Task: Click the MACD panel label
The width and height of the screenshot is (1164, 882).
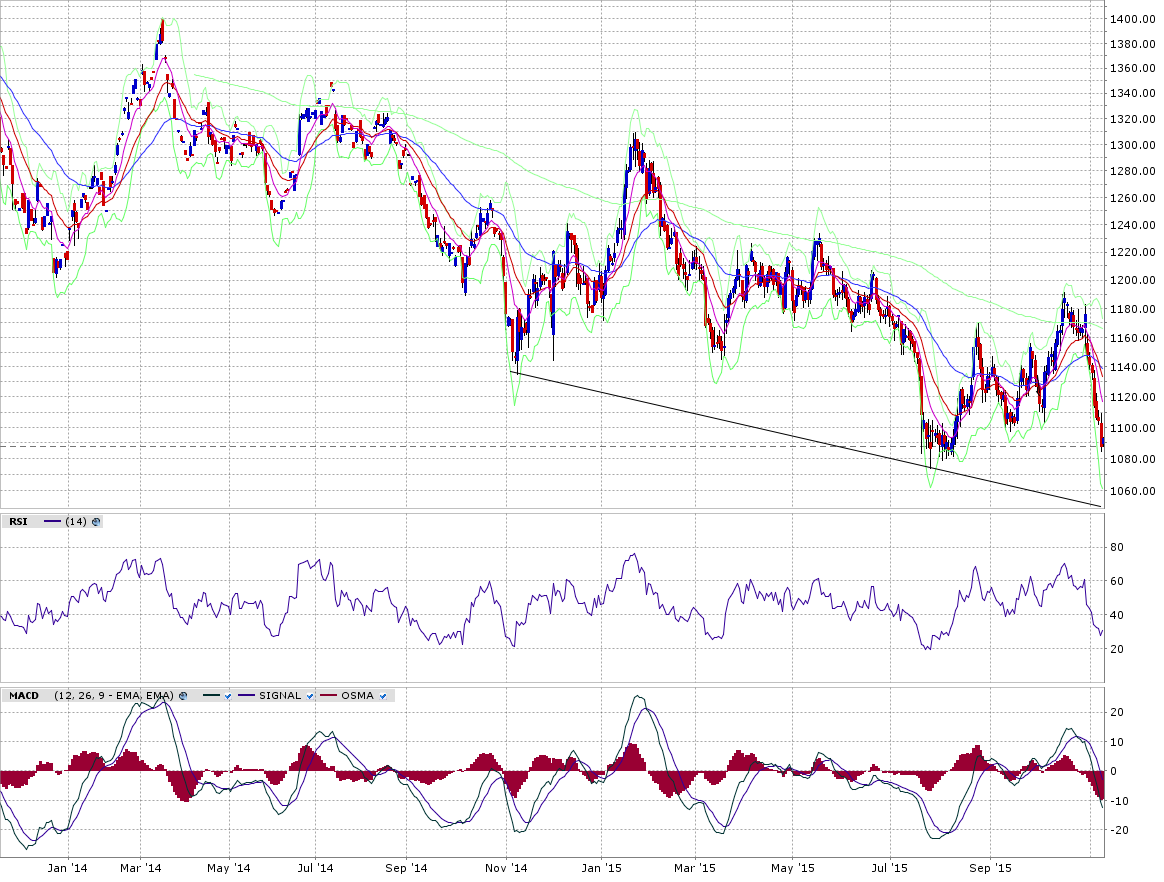Action: coord(24,696)
